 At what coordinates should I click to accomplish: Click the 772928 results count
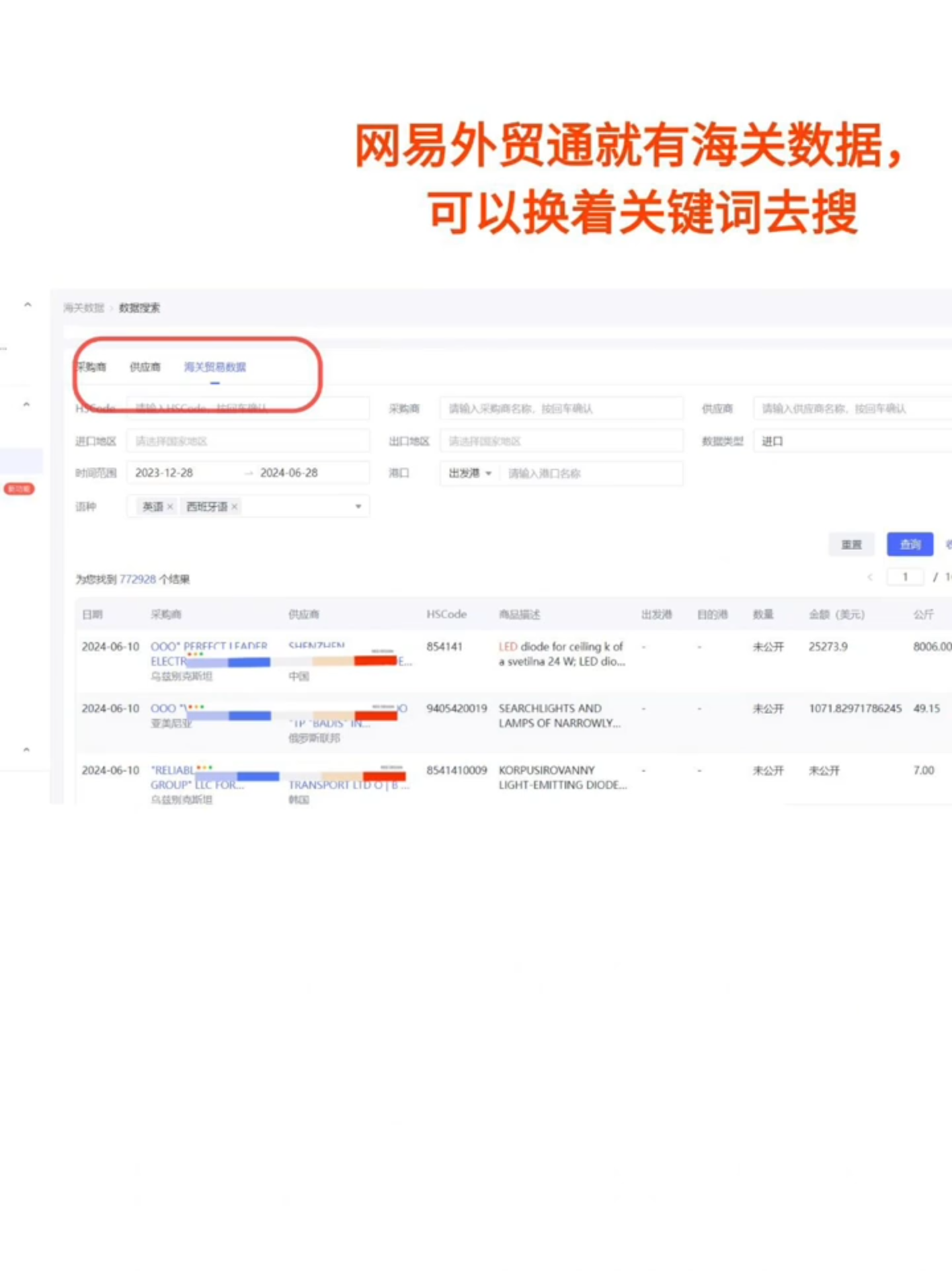[138, 579]
